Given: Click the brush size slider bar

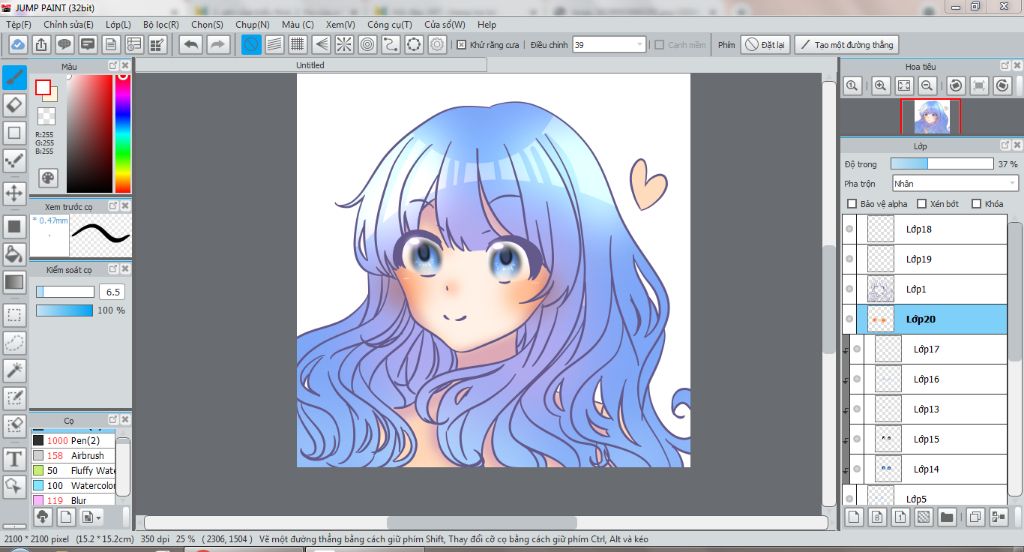Looking at the screenshot, I should [x=65, y=292].
